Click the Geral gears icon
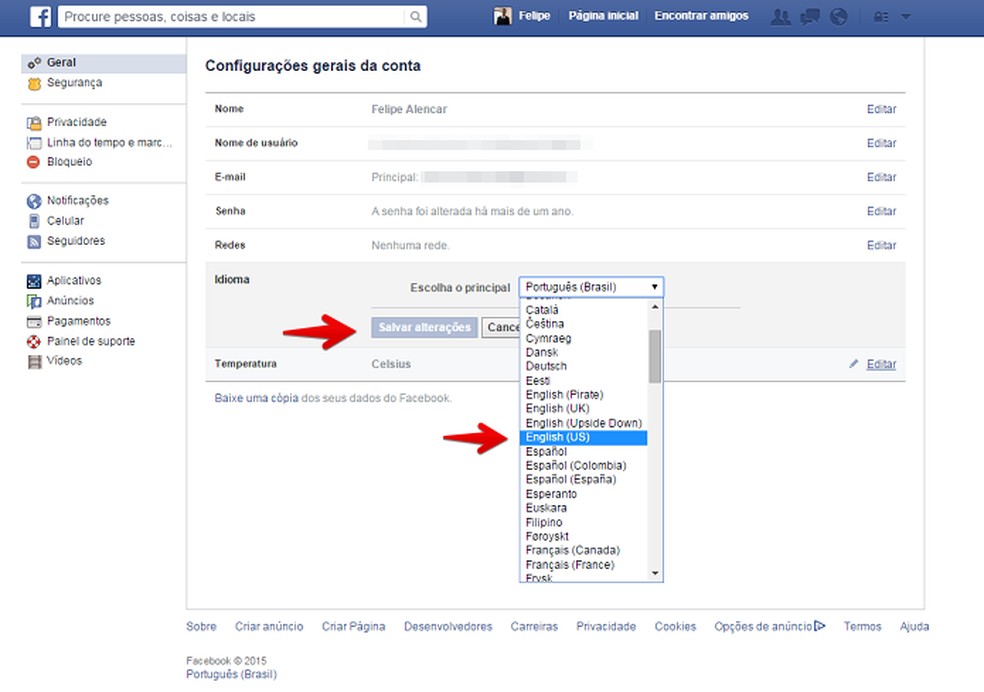Viewport: 984px width, 692px height. point(34,63)
